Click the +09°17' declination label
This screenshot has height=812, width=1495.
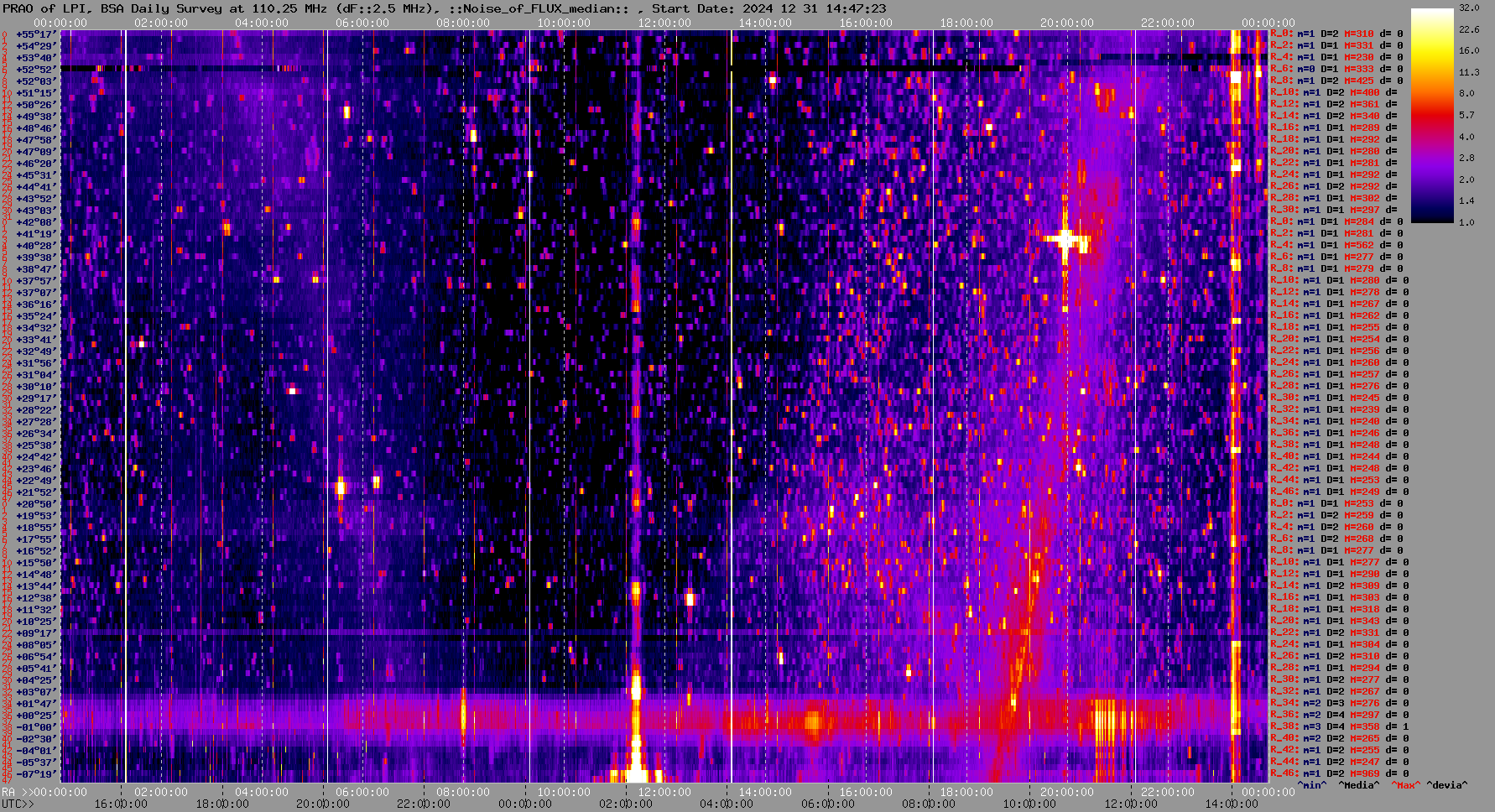pyautogui.click(x=35, y=633)
